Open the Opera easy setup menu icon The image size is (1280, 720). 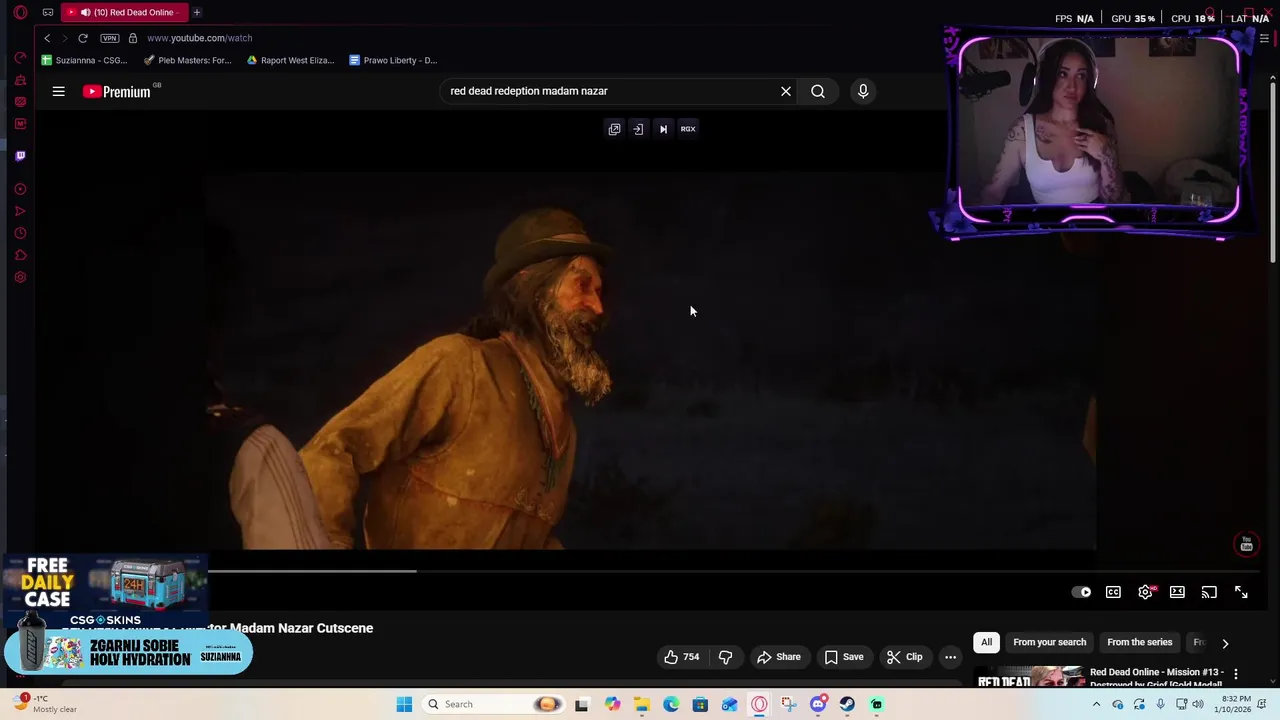pyautogui.click(x=1264, y=38)
